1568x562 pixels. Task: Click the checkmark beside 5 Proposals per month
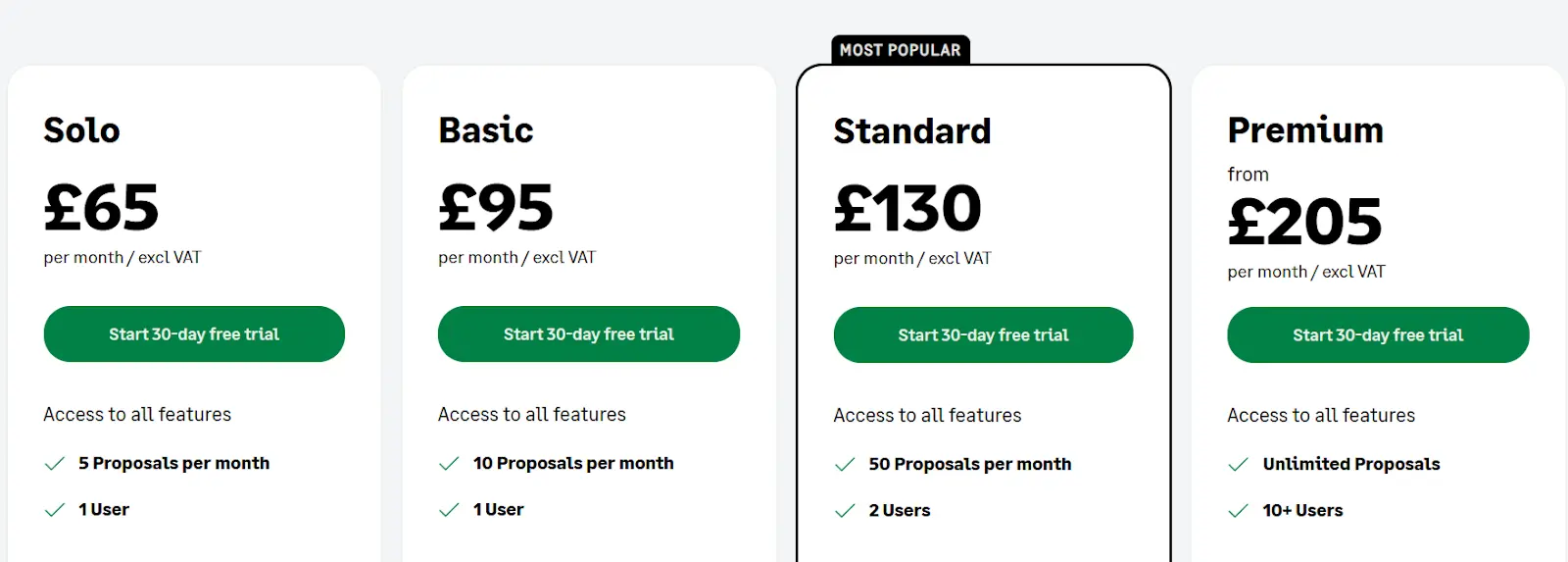[55, 464]
